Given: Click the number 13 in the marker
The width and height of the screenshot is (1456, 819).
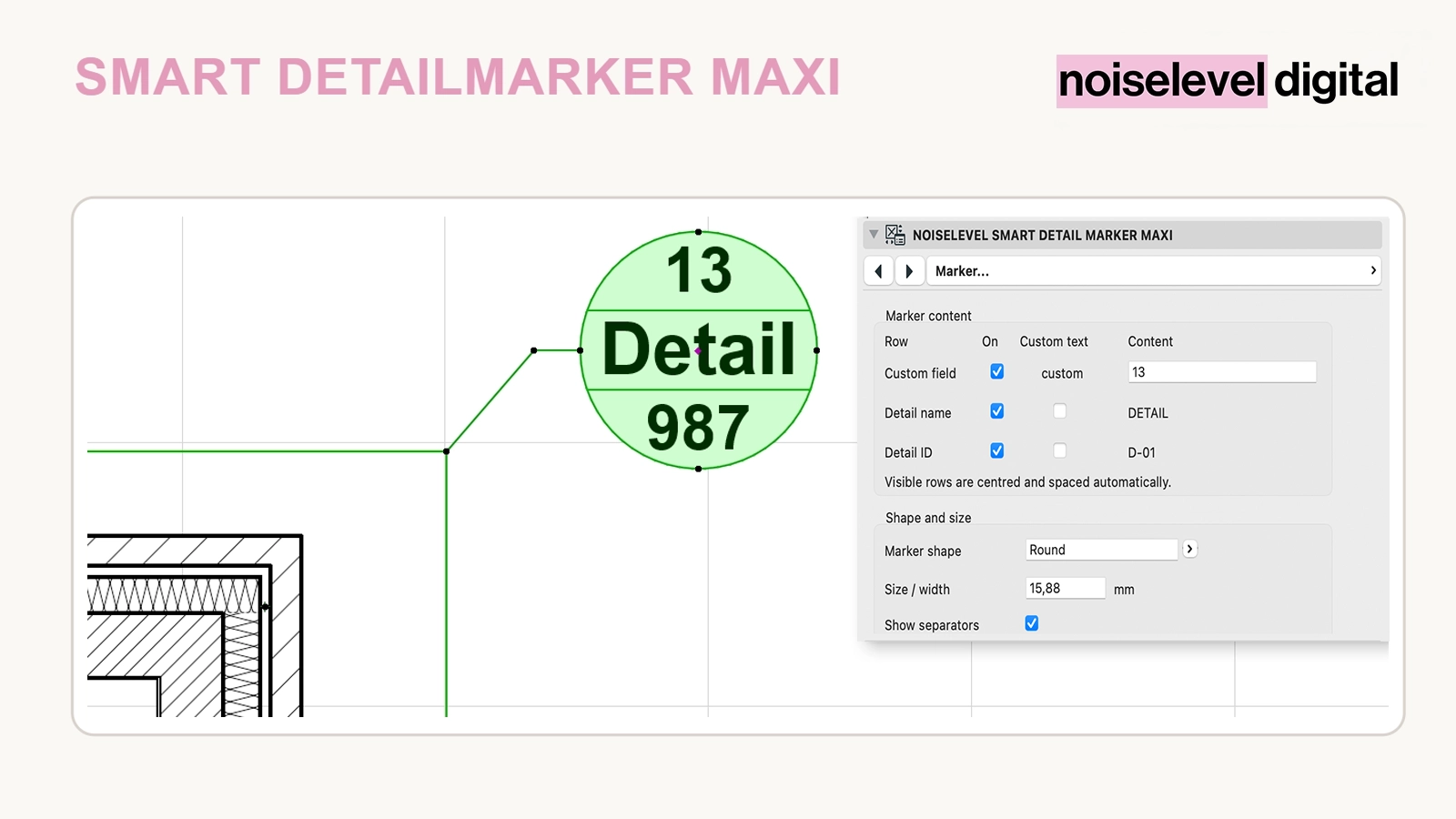Looking at the screenshot, I should pyautogui.click(x=699, y=270).
